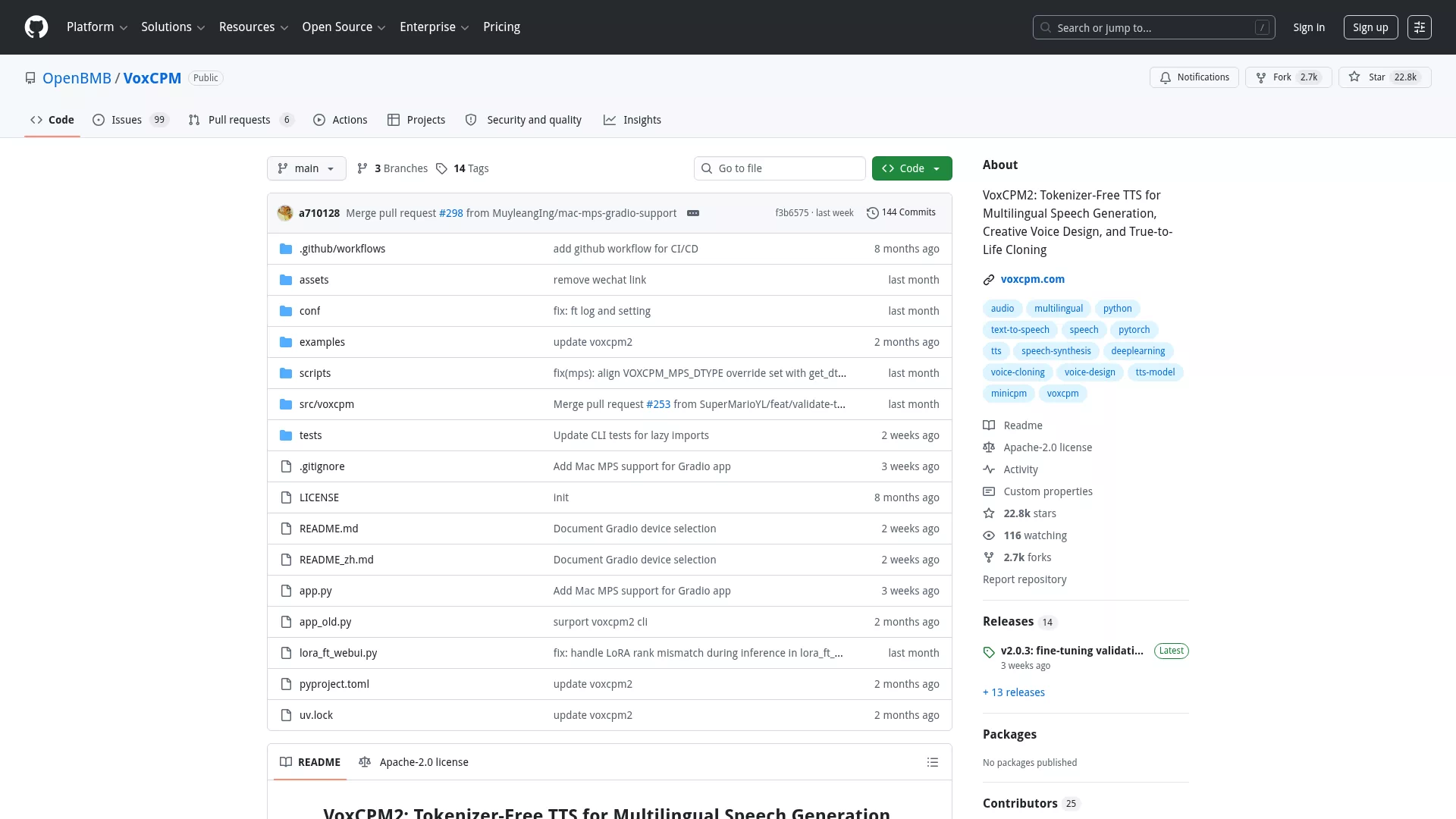Viewport: 1456px width, 819px height.
Task: Click the link icon beside voxcpm.com
Action: click(989, 280)
